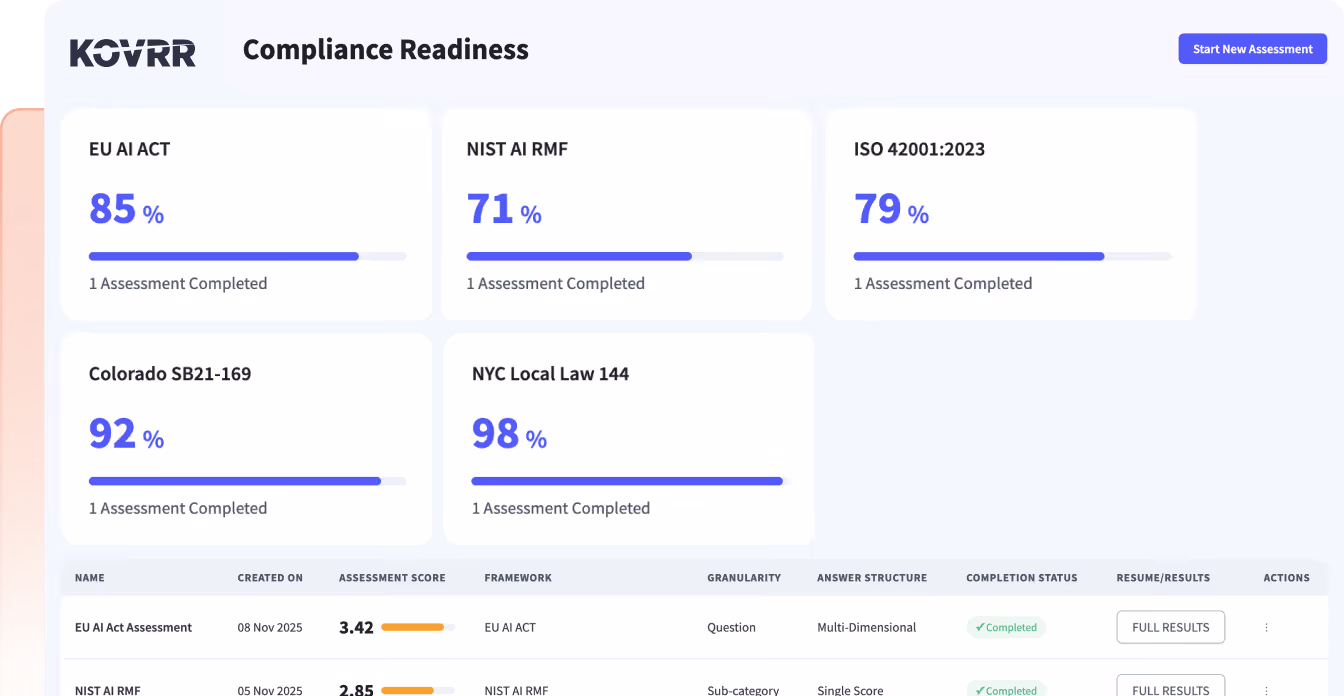Start a new assessment
Screen dimensions: 1344x696
1252,49
